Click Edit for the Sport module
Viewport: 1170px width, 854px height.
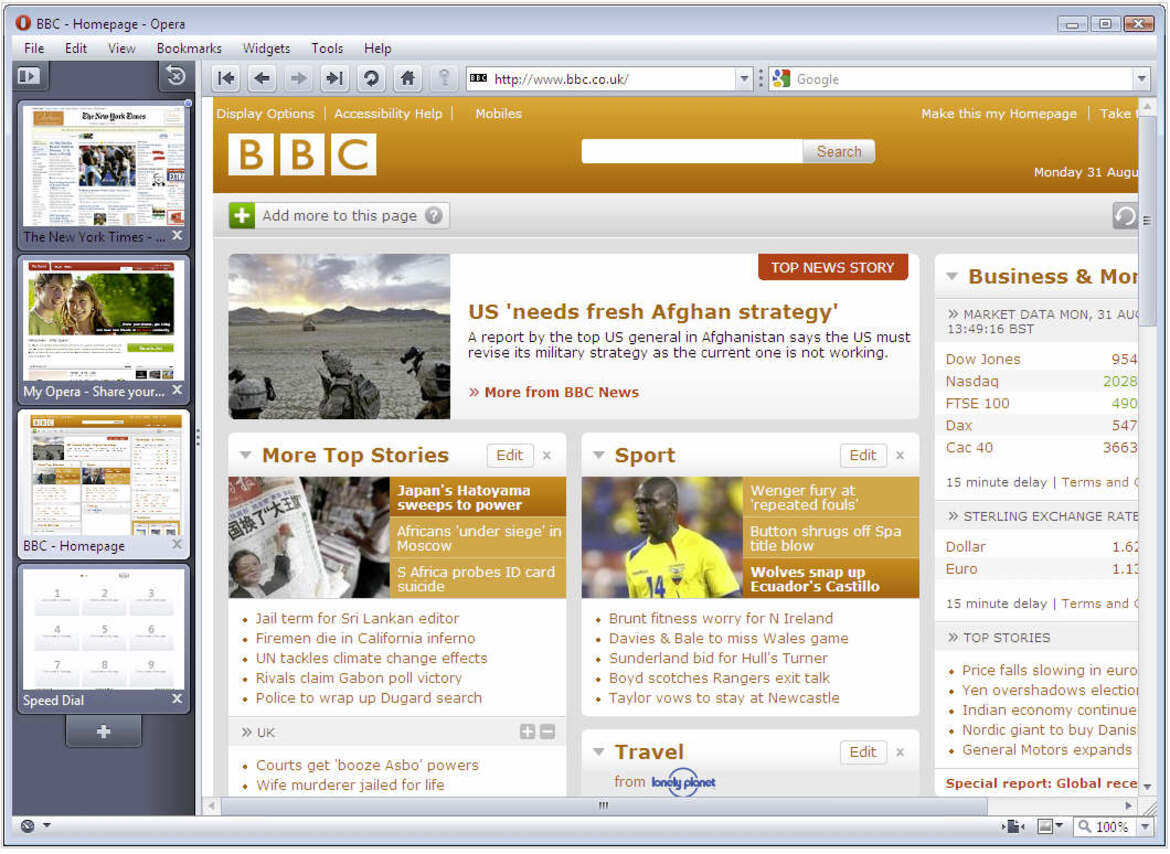point(863,456)
